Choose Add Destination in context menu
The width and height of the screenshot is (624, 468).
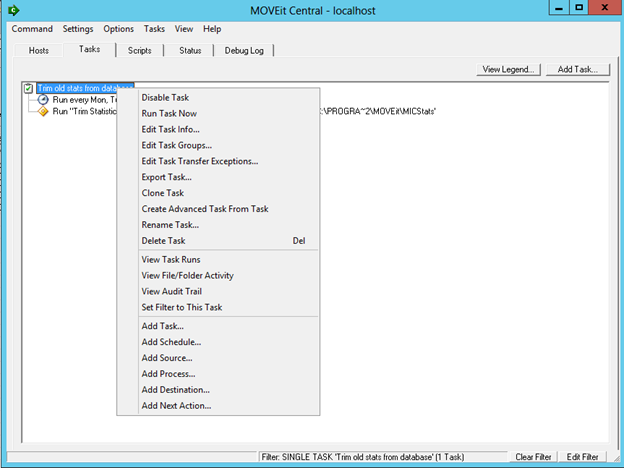tap(218, 390)
